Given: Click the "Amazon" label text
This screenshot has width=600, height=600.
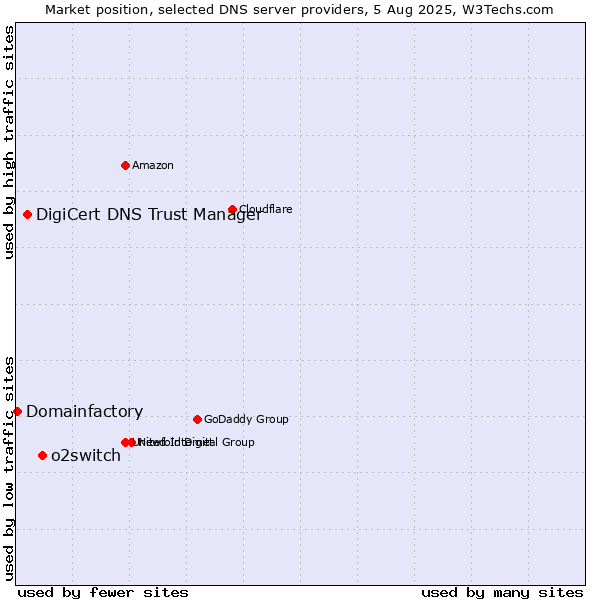Looking at the screenshot, I should 153,165.
